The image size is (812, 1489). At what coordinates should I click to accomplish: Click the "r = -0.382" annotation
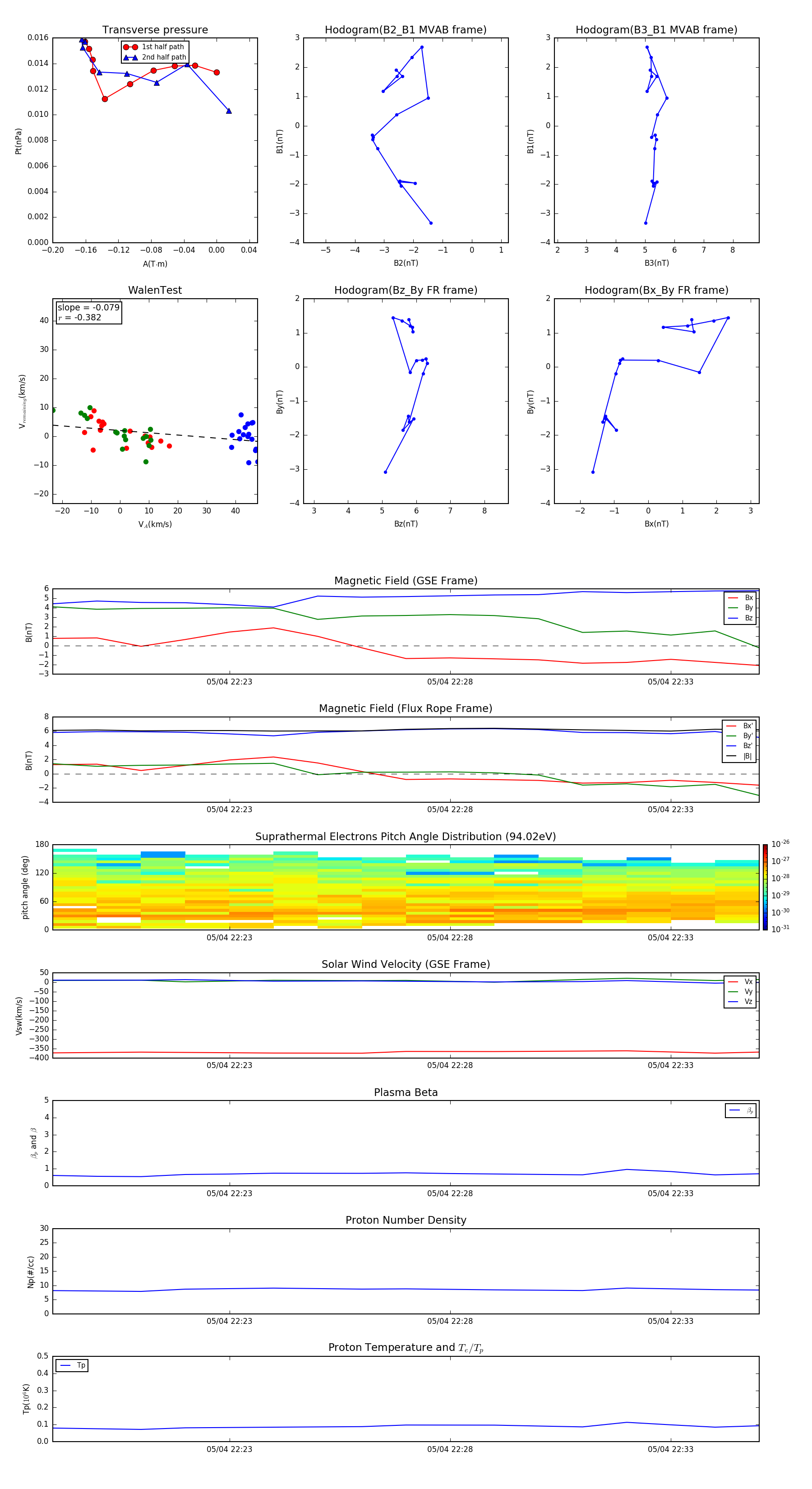tap(80, 317)
